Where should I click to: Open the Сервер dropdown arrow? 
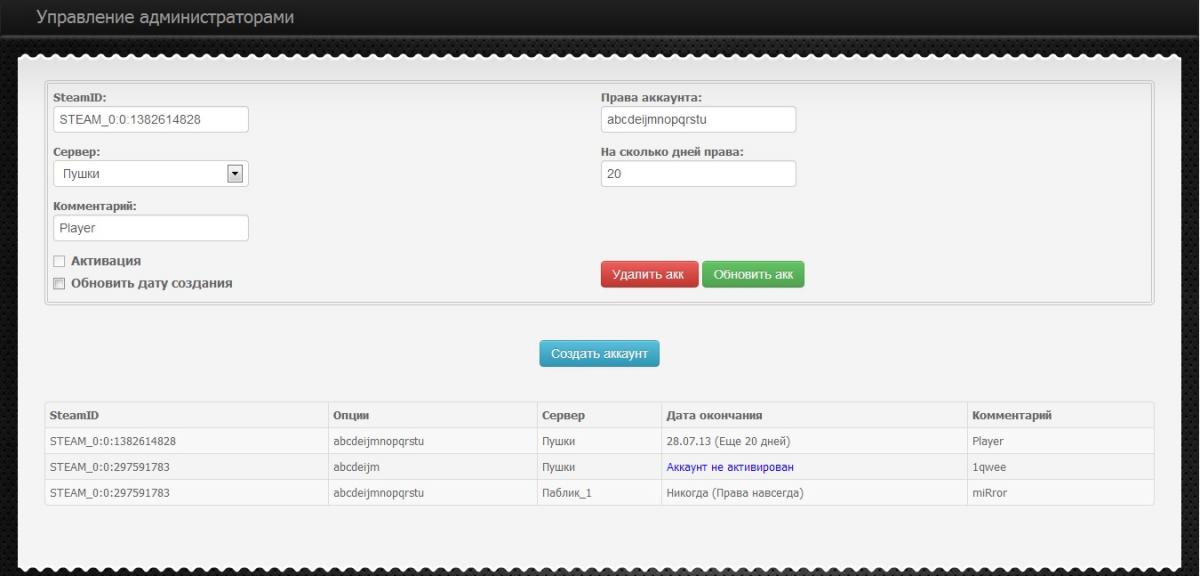click(x=236, y=174)
